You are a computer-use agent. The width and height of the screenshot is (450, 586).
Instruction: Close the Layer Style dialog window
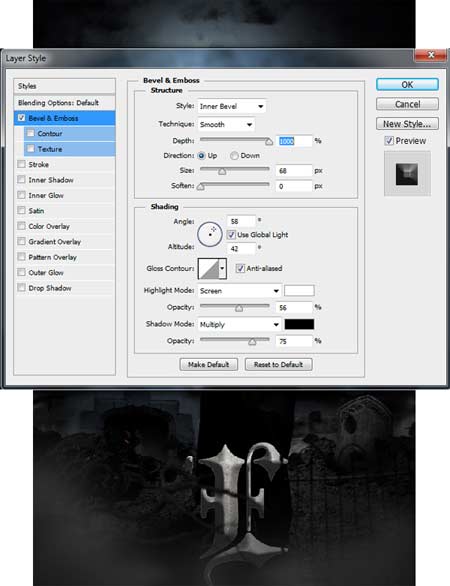pyautogui.click(x=431, y=55)
